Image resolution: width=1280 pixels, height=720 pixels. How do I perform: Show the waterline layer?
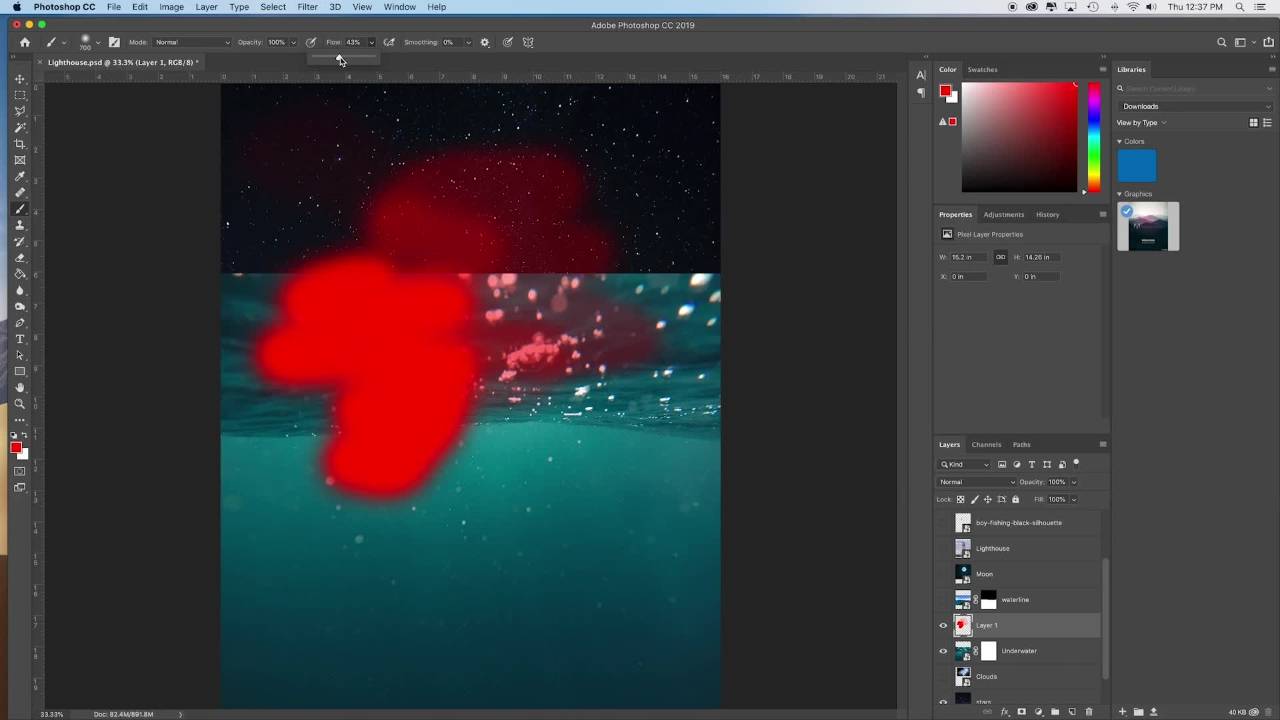[942, 600]
